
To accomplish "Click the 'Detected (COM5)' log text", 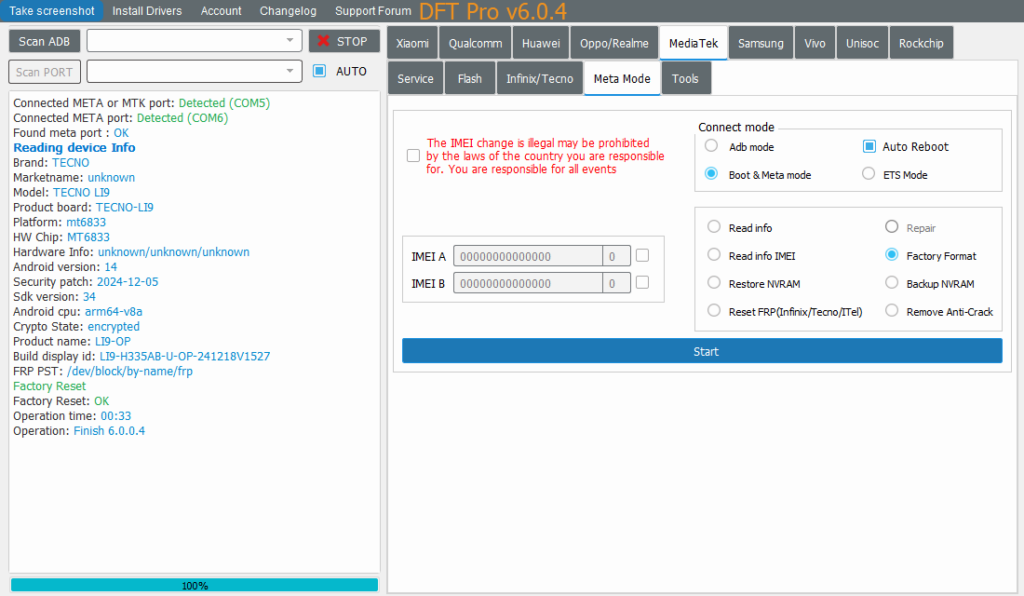I will [224, 102].
